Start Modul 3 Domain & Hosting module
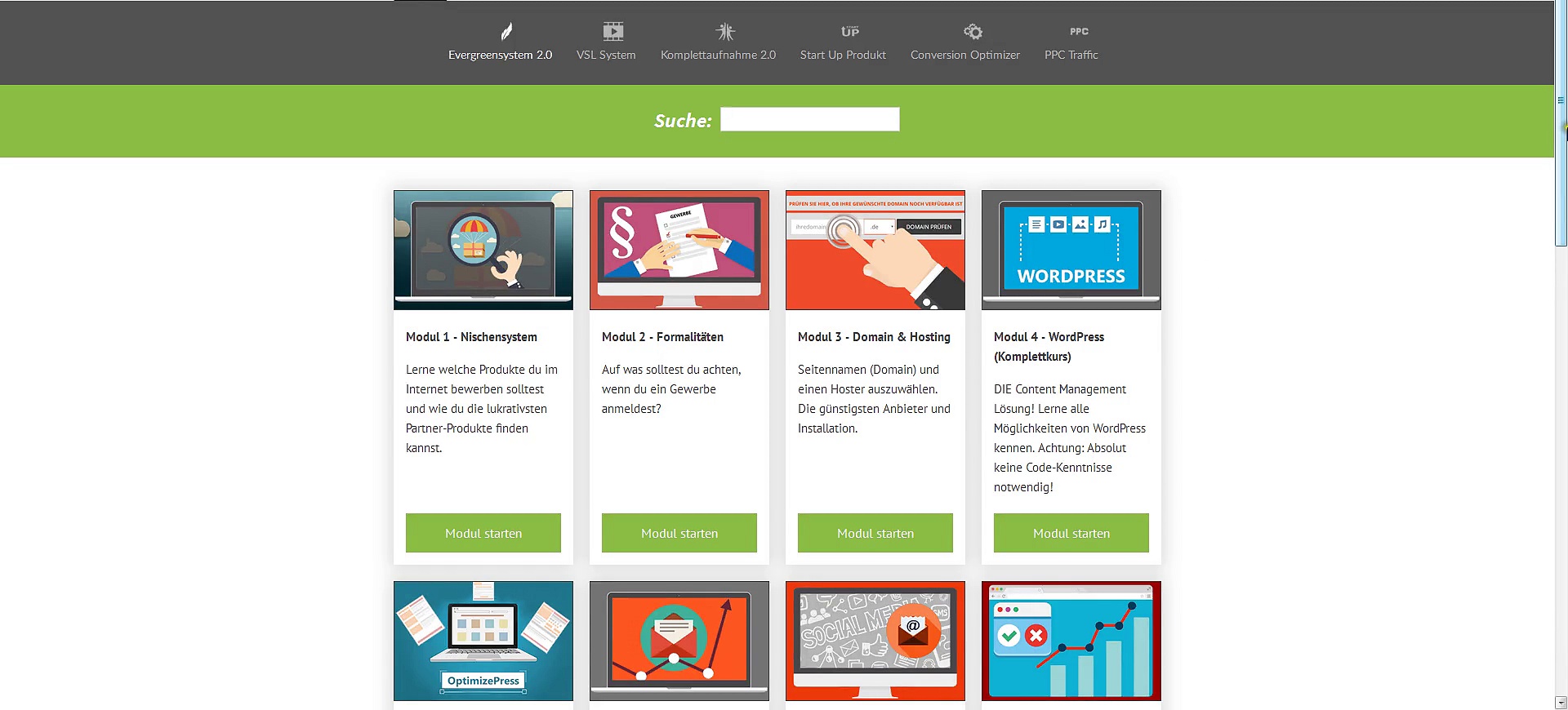The width and height of the screenshot is (1568, 710). coord(875,533)
